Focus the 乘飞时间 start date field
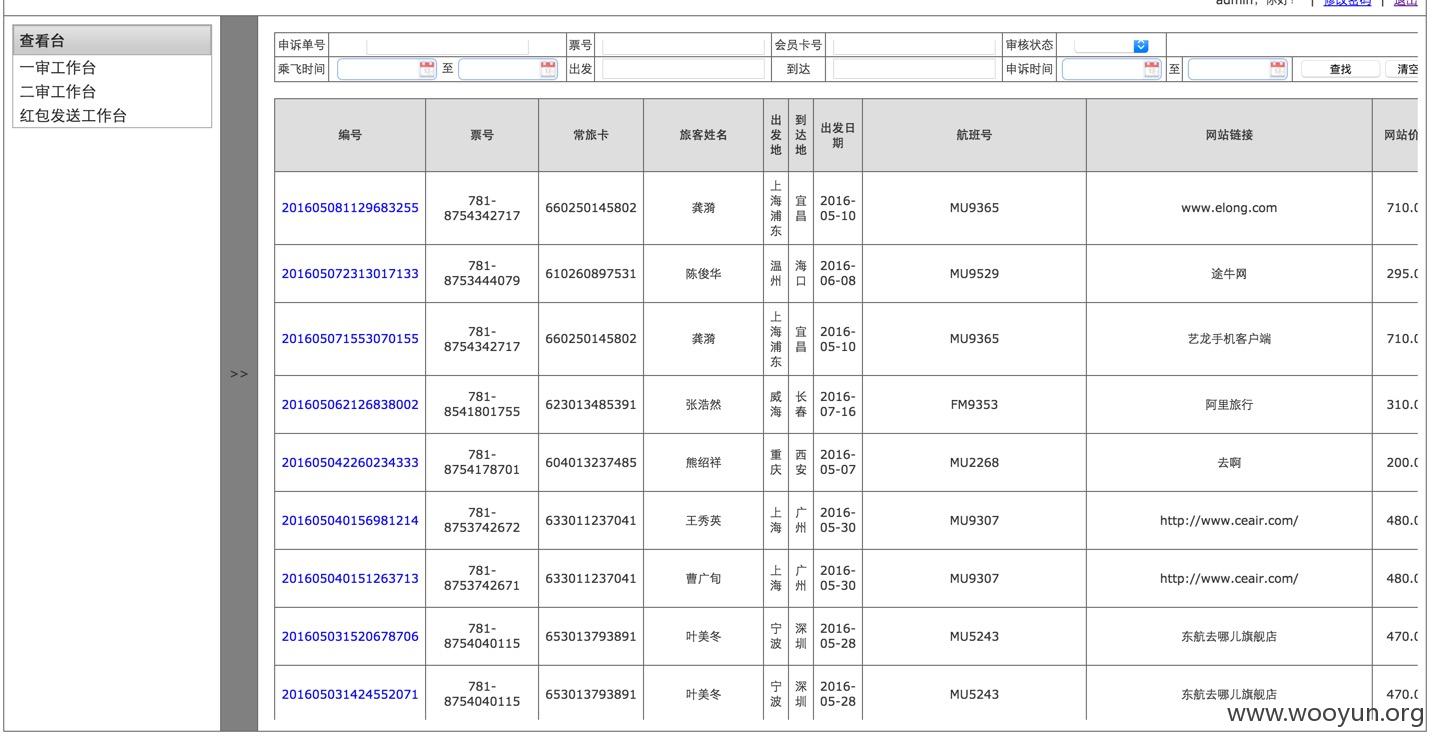Screen dimensions: 1433x742 point(387,69)
